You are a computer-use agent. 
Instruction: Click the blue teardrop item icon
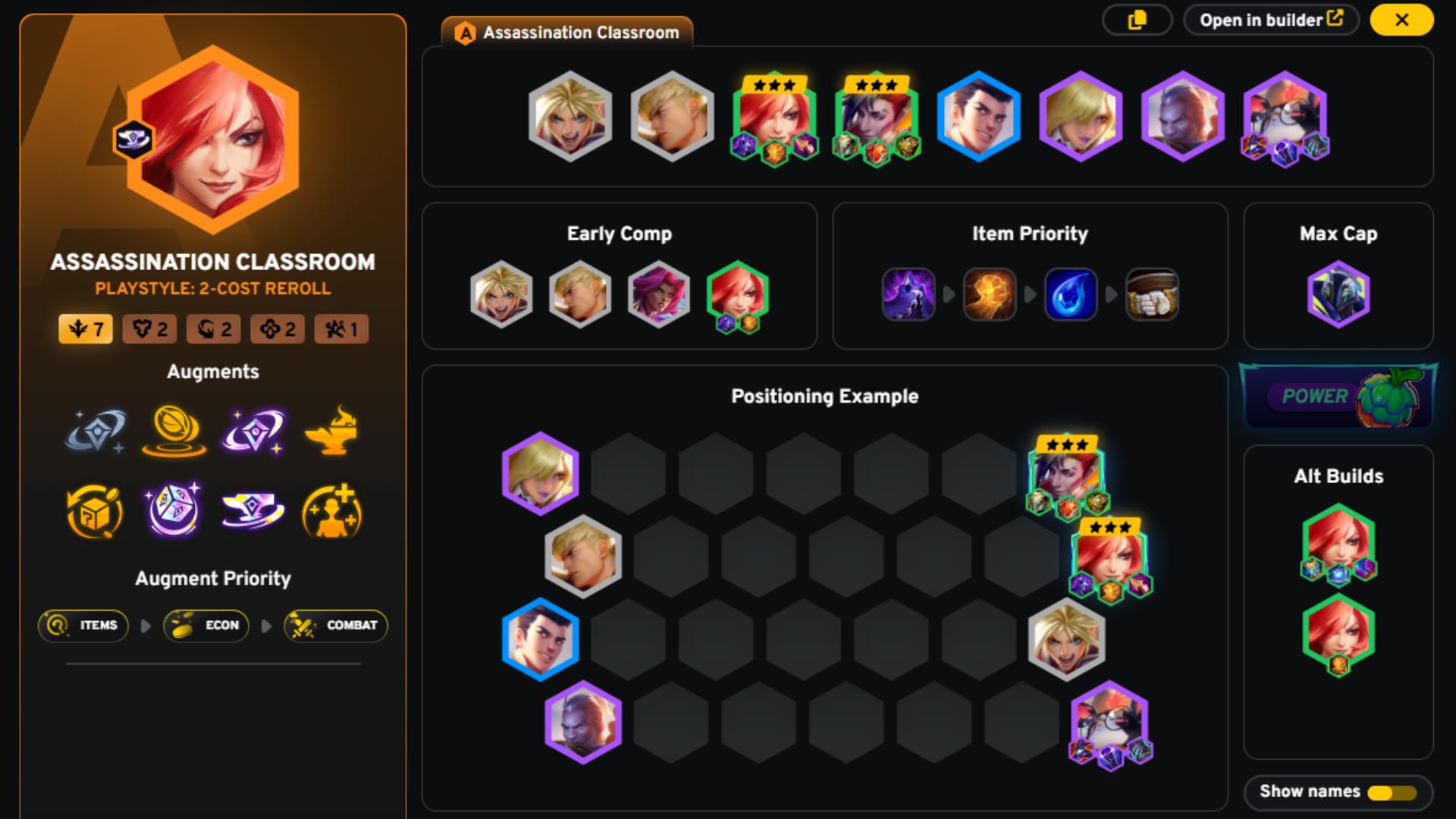pos(1071,294)
